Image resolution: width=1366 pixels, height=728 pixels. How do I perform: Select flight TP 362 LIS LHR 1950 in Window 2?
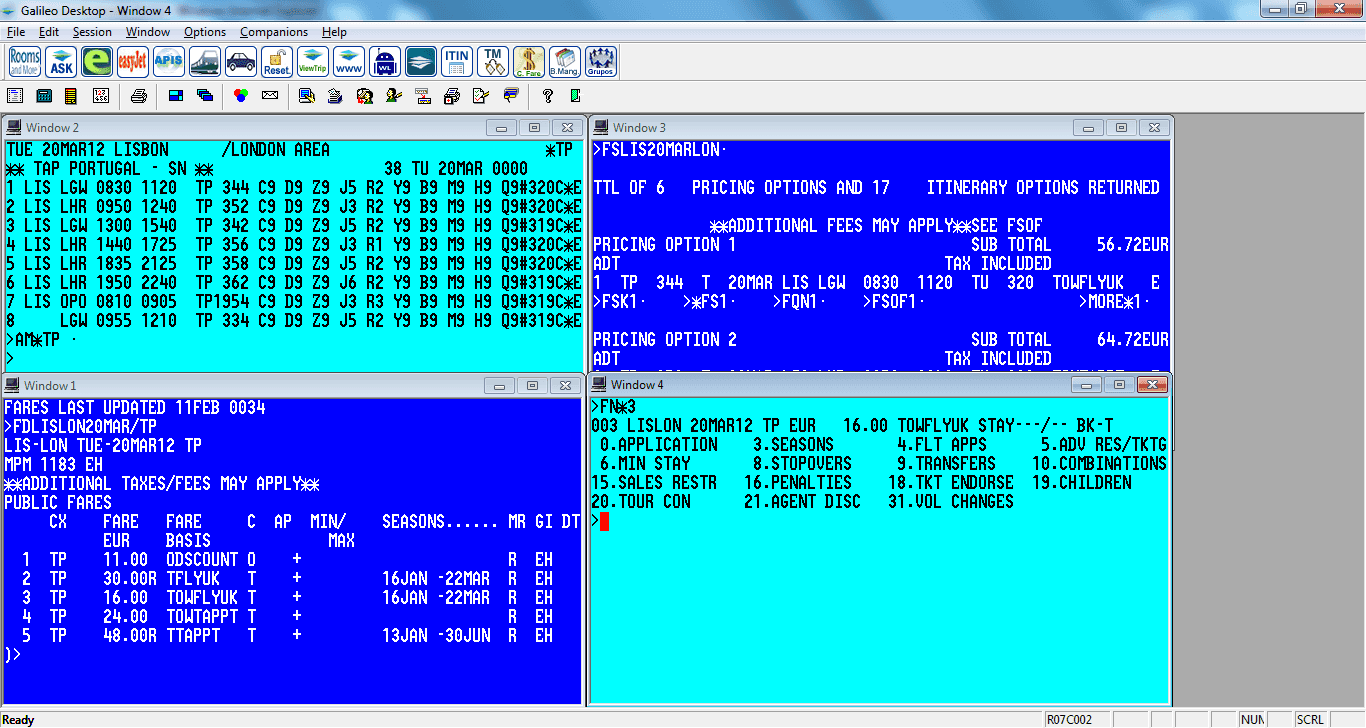point(293,282)
